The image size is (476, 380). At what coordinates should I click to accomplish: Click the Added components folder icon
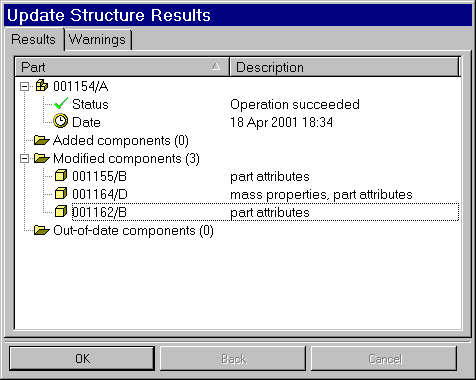(42, 140)
